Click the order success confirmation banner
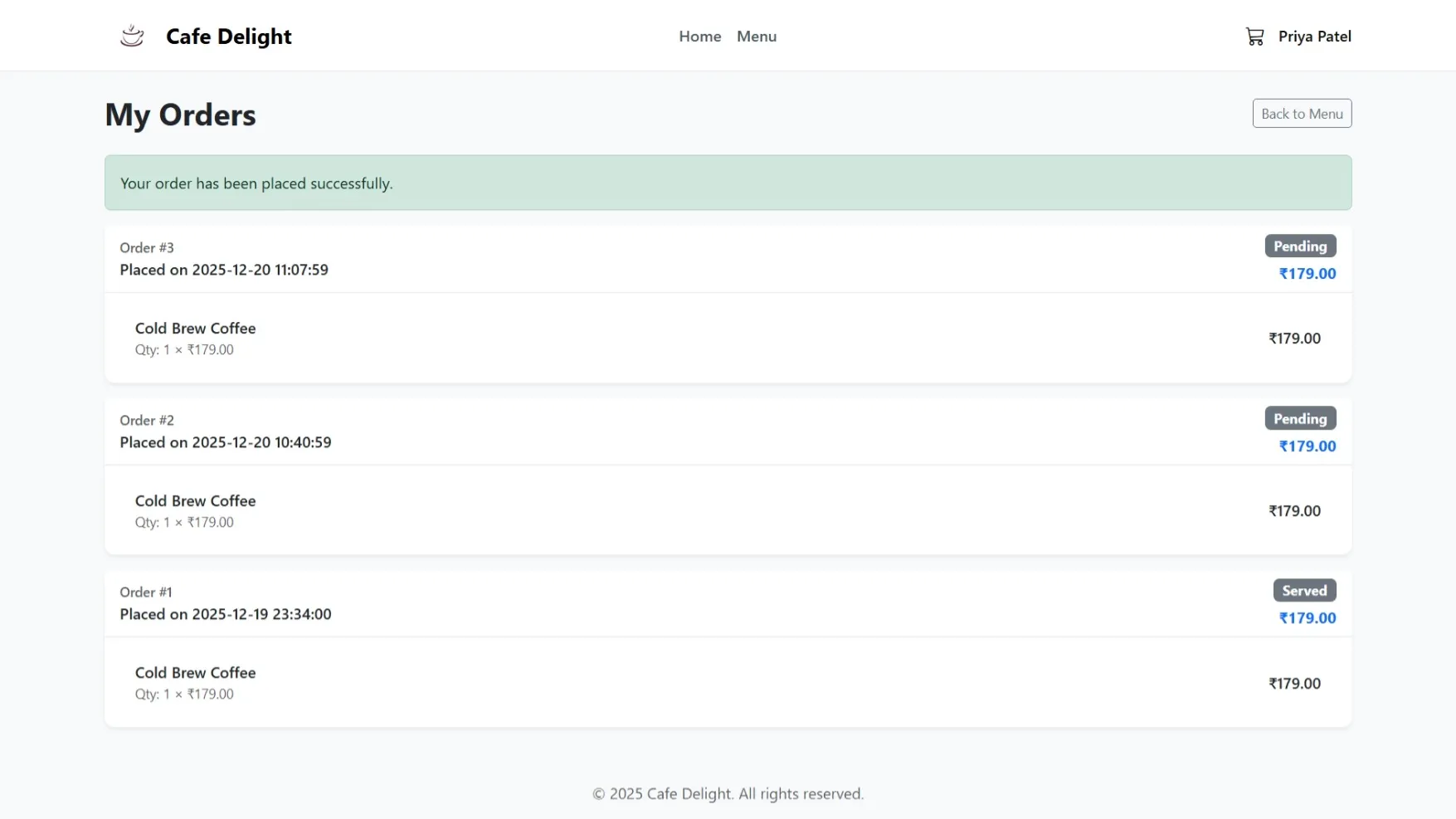The width and height of the screenshot is (1456, 819). pos(728,183)
